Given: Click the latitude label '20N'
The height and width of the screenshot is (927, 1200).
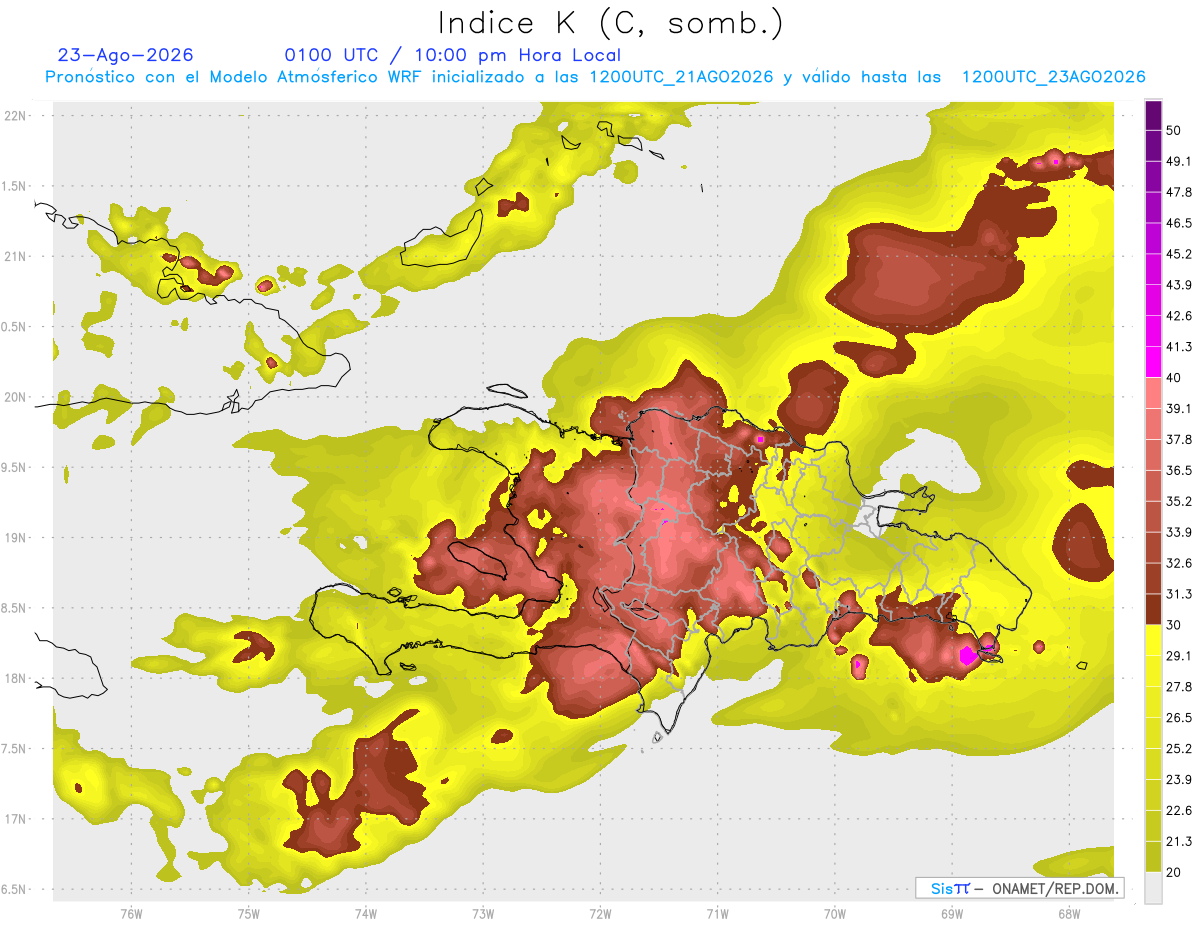Looking at the screenshot, I should pyautogui.click(x=15, y=397).
